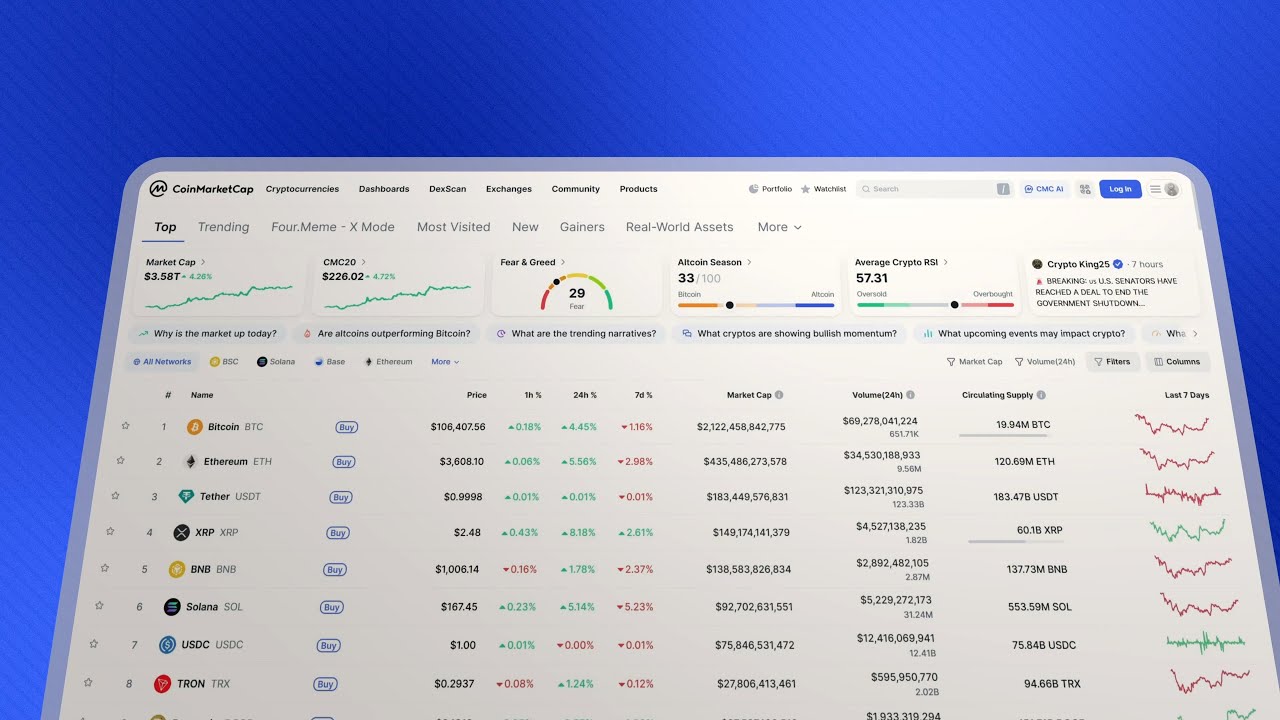1280x720 pixels.
Task: Open the CMC AI button
Action: (1044, 189)
